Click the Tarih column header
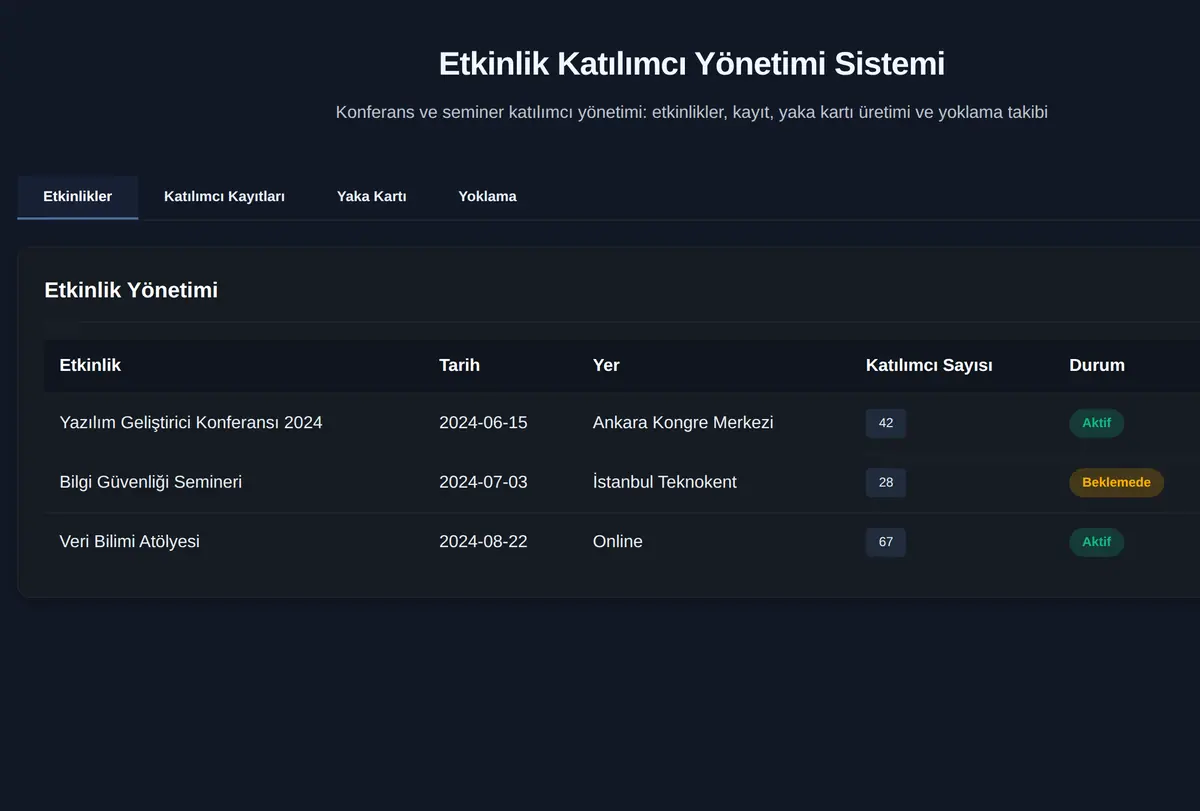 tap(459, 365)
